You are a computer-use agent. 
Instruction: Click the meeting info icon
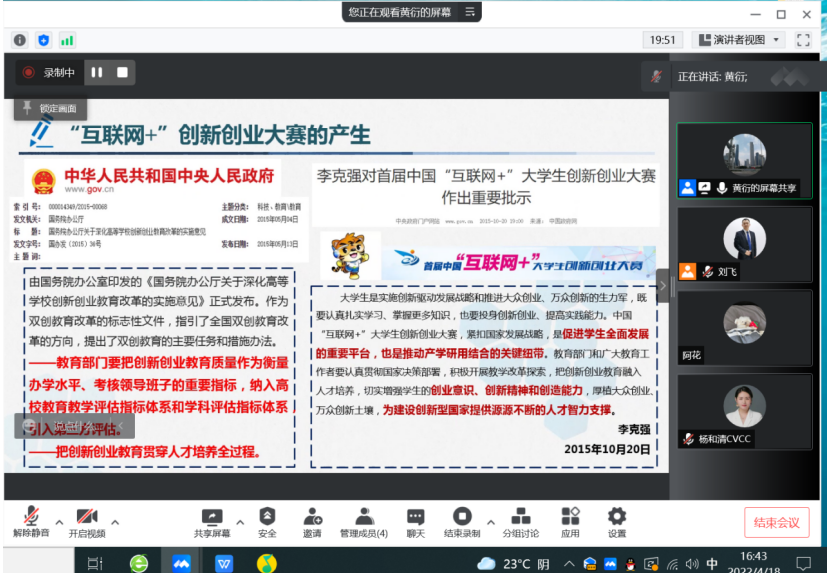(x=19, y=40)
